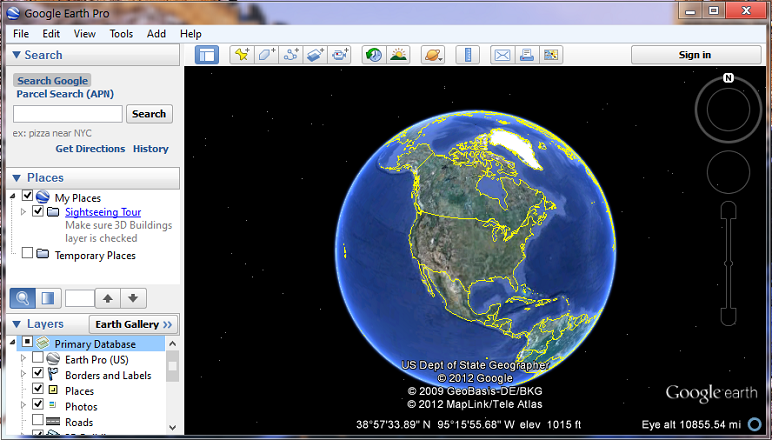Enable the Earth Pro (US) layer
The image size is (772, 440).
(x=38, y=357)
